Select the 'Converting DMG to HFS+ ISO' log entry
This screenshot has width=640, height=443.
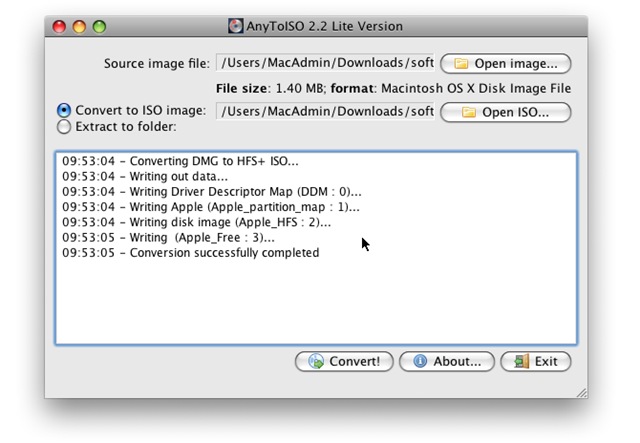[180, 160]
